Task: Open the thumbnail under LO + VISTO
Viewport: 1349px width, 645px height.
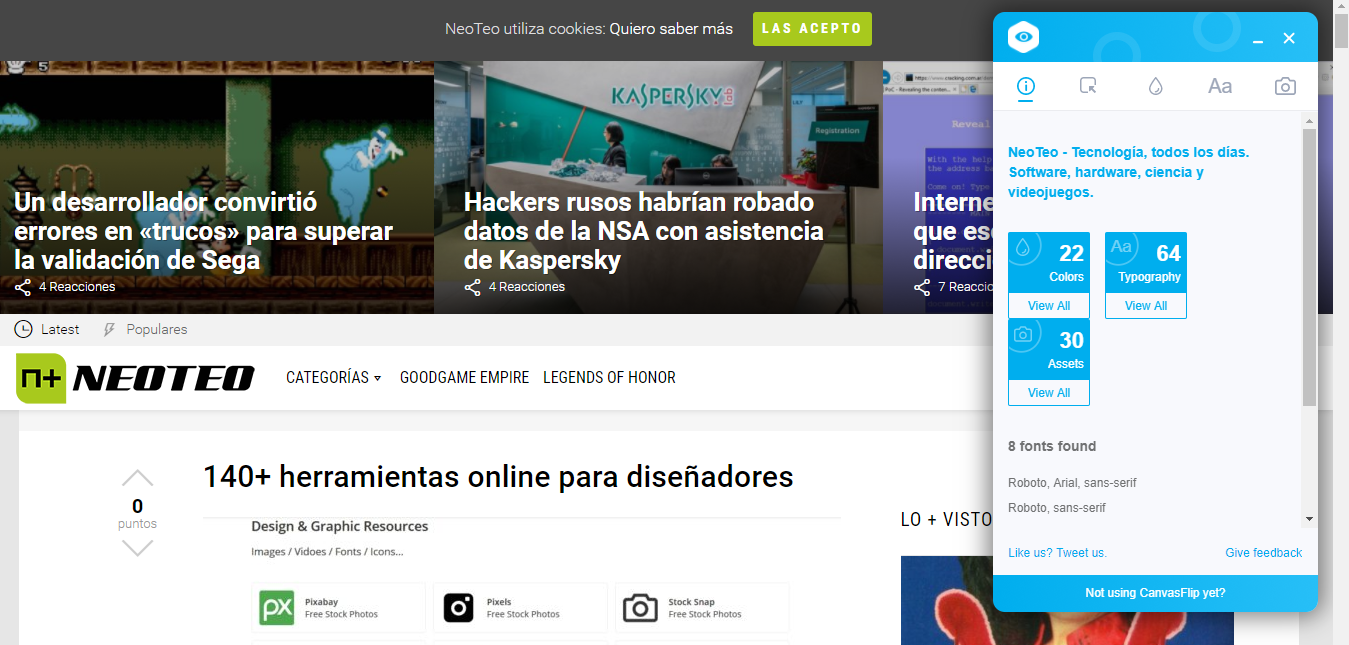Action: [1067, 600]
